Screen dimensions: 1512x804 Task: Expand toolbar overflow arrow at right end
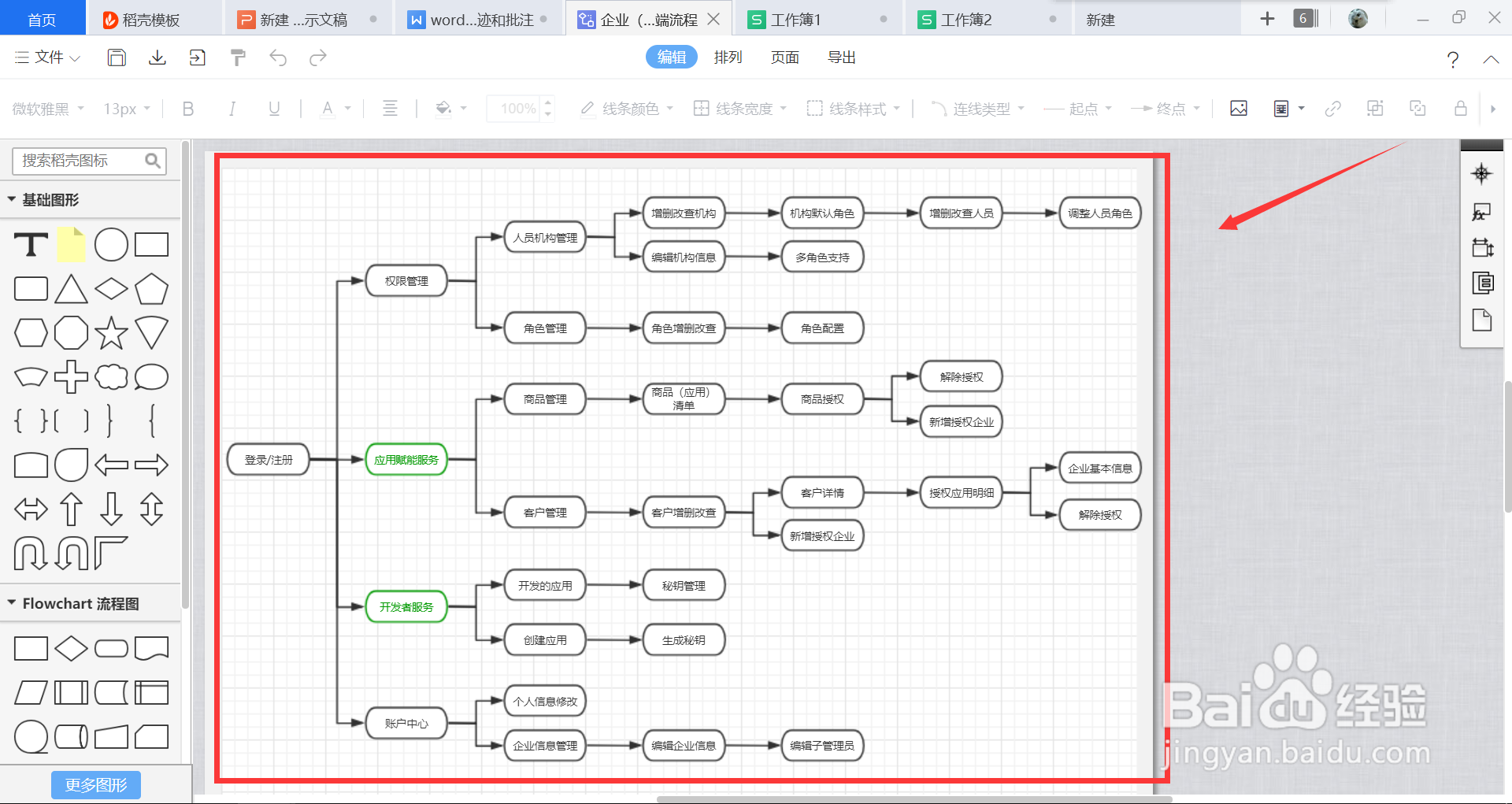1493,109
